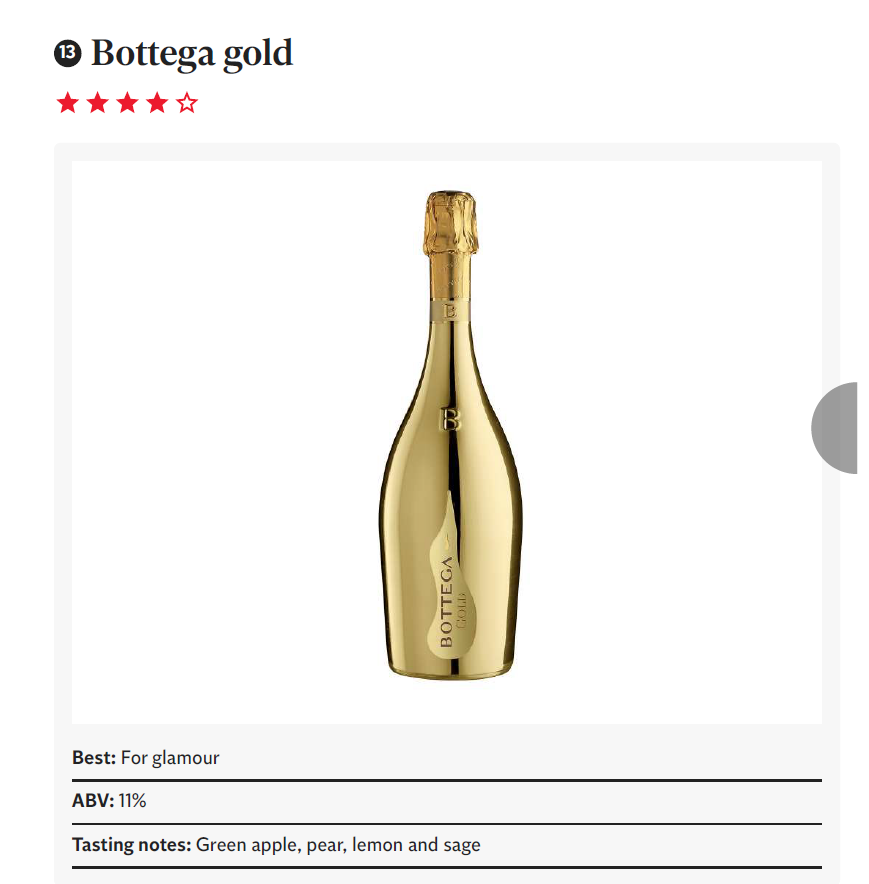Select the 11% ABV value
Image resolution: width=869 pixels, height=884 pixels.
click(133, 801)
